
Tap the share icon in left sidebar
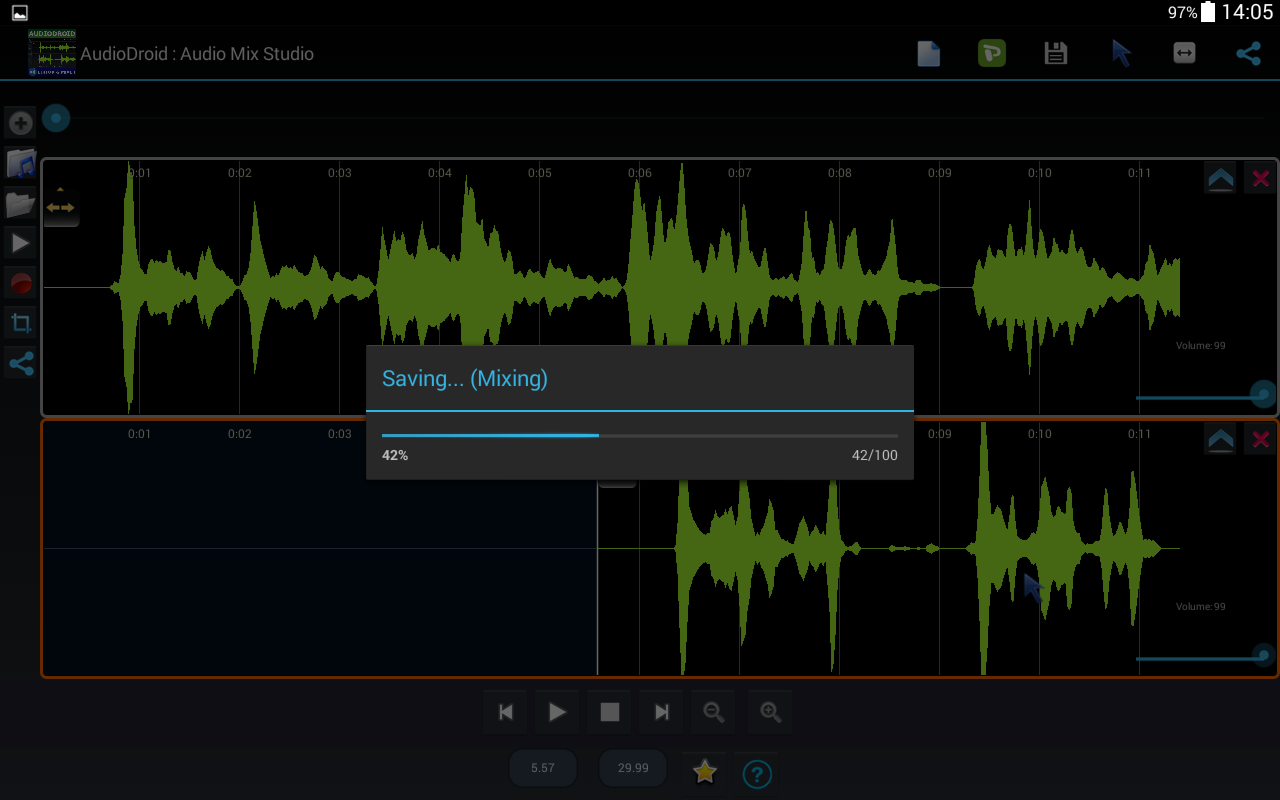click(20, 363)
